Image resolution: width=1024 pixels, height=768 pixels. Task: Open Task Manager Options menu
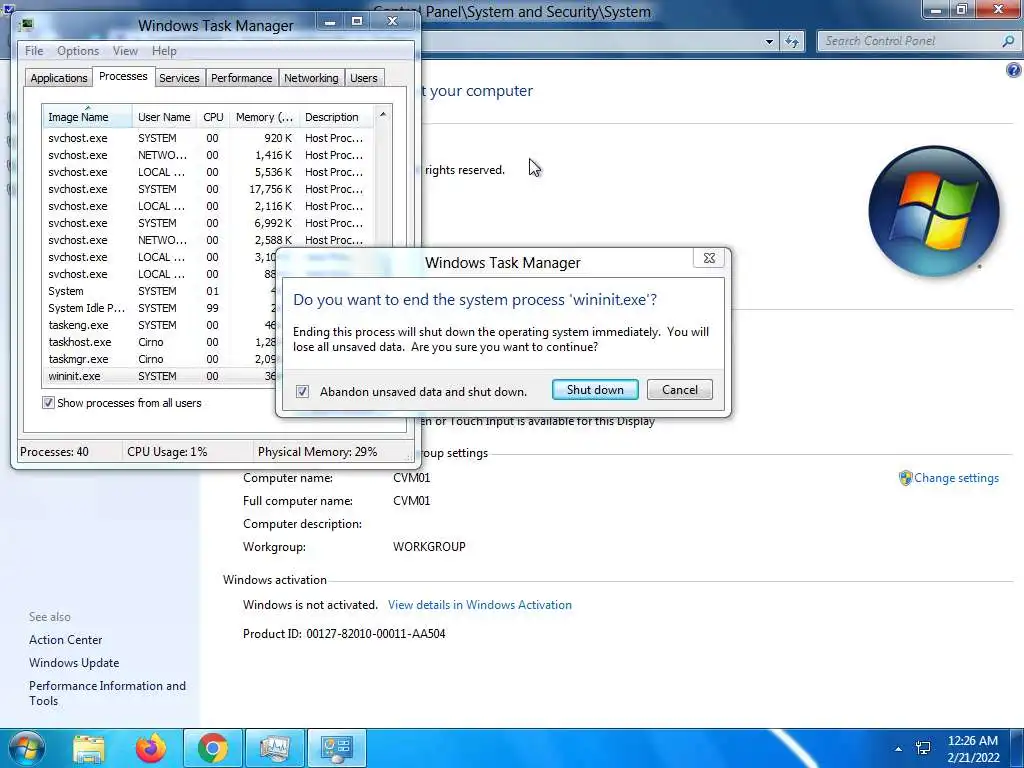tap(78, 51)
